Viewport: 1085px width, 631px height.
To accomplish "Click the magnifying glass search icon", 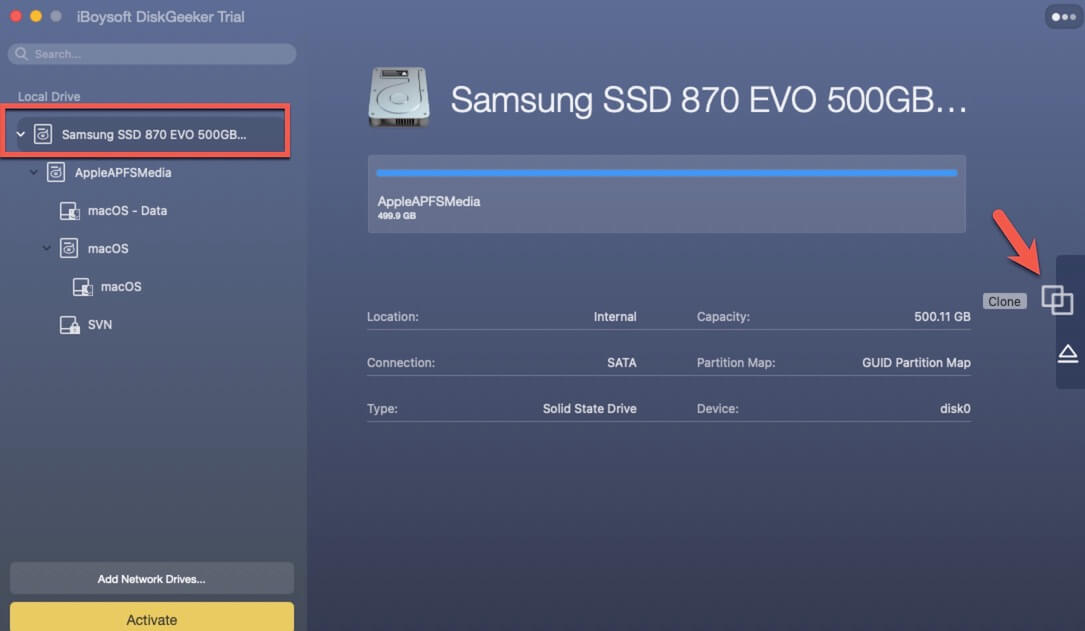I will point(24,54).
